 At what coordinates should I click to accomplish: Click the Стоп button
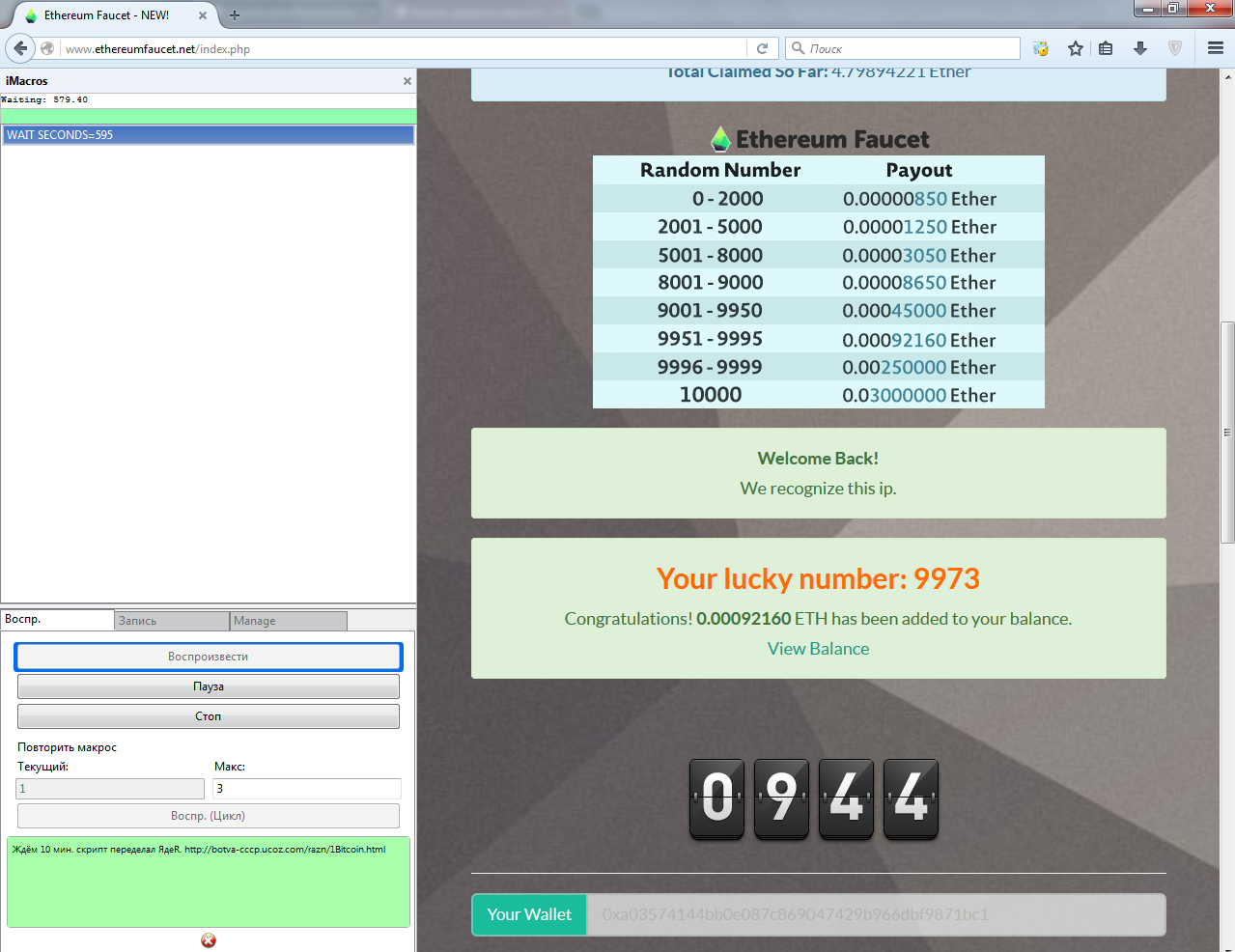click(209, 716)
